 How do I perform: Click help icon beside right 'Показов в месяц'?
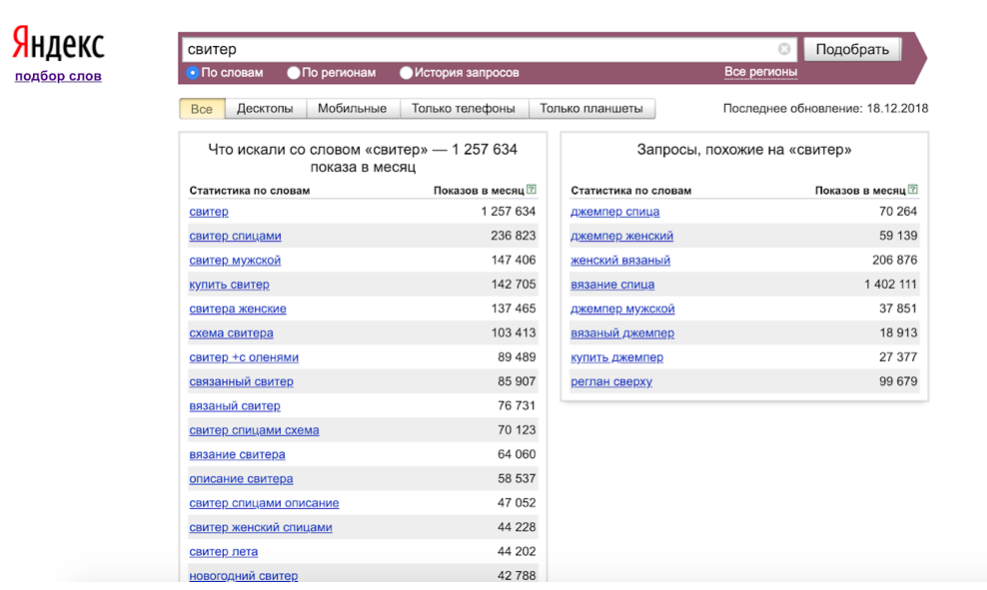(x=913, y=190)
